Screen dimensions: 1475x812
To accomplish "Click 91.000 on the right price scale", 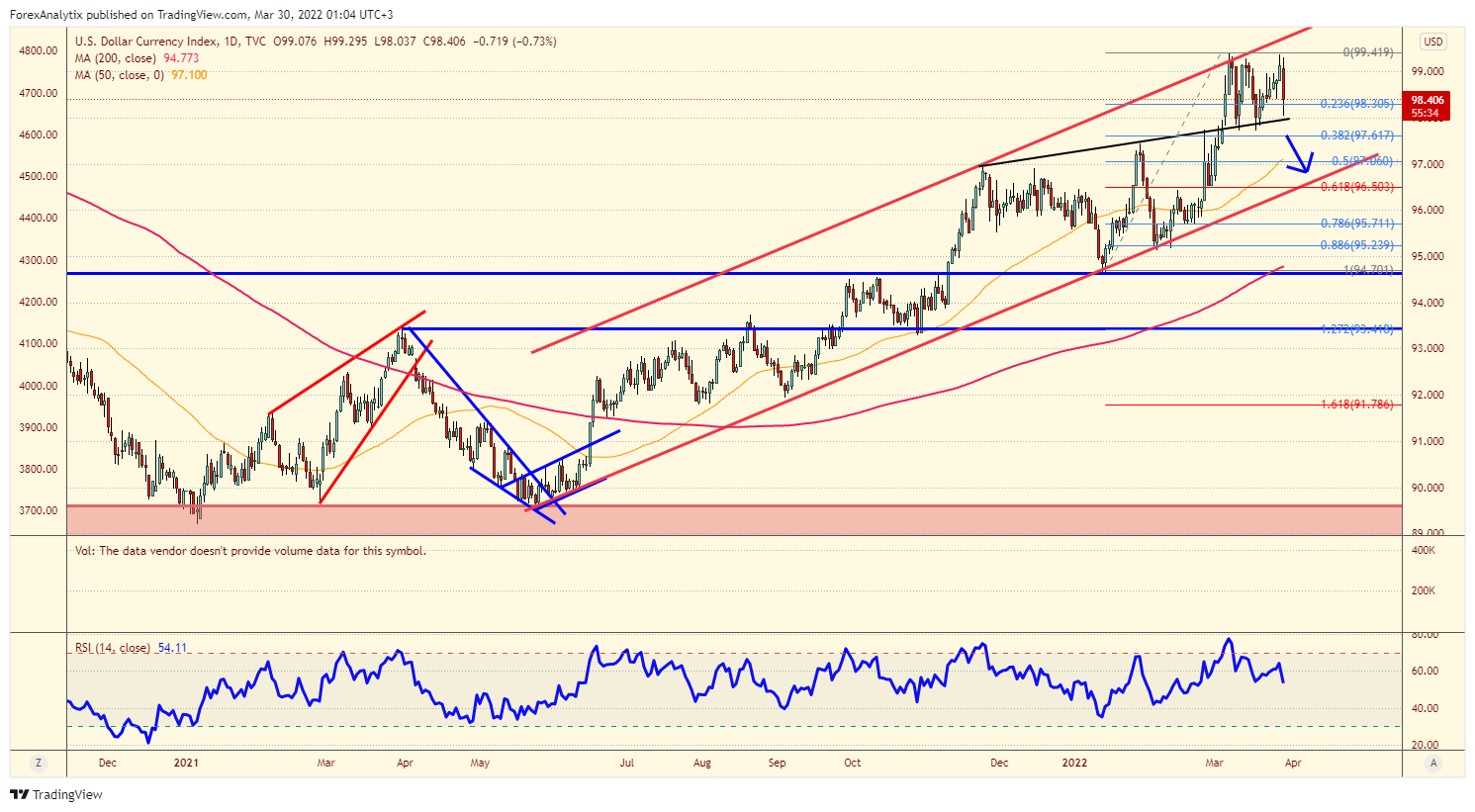I will coord(1428,441).
